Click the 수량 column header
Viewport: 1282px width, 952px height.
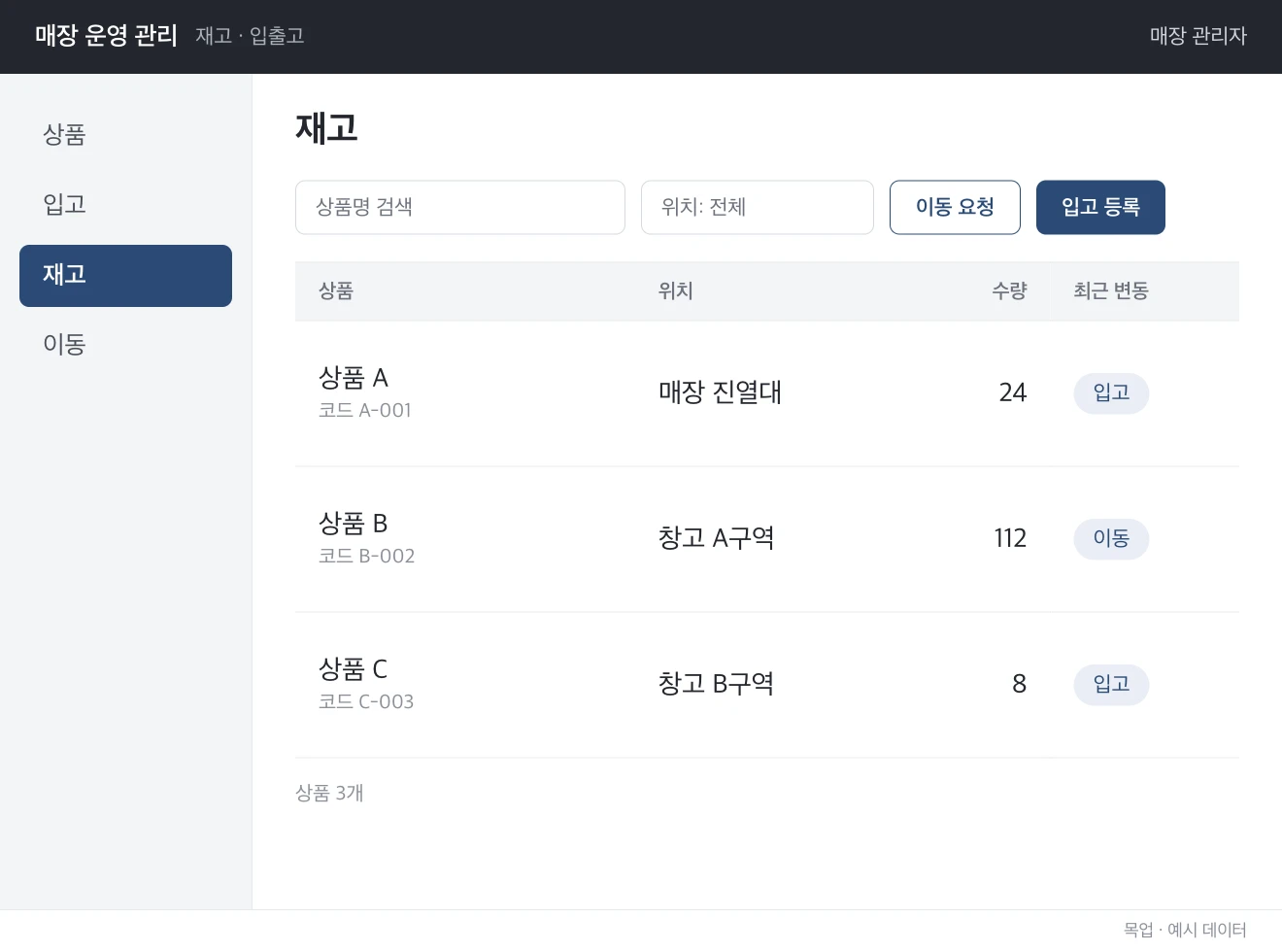click(x=1009, y=291)
